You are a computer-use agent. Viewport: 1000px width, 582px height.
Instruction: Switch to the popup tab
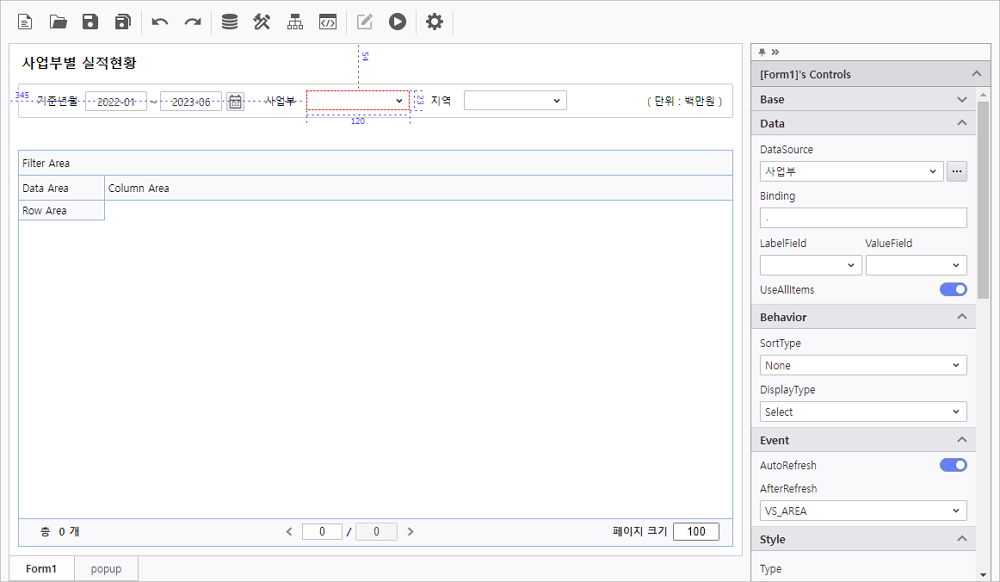[106, 569]
